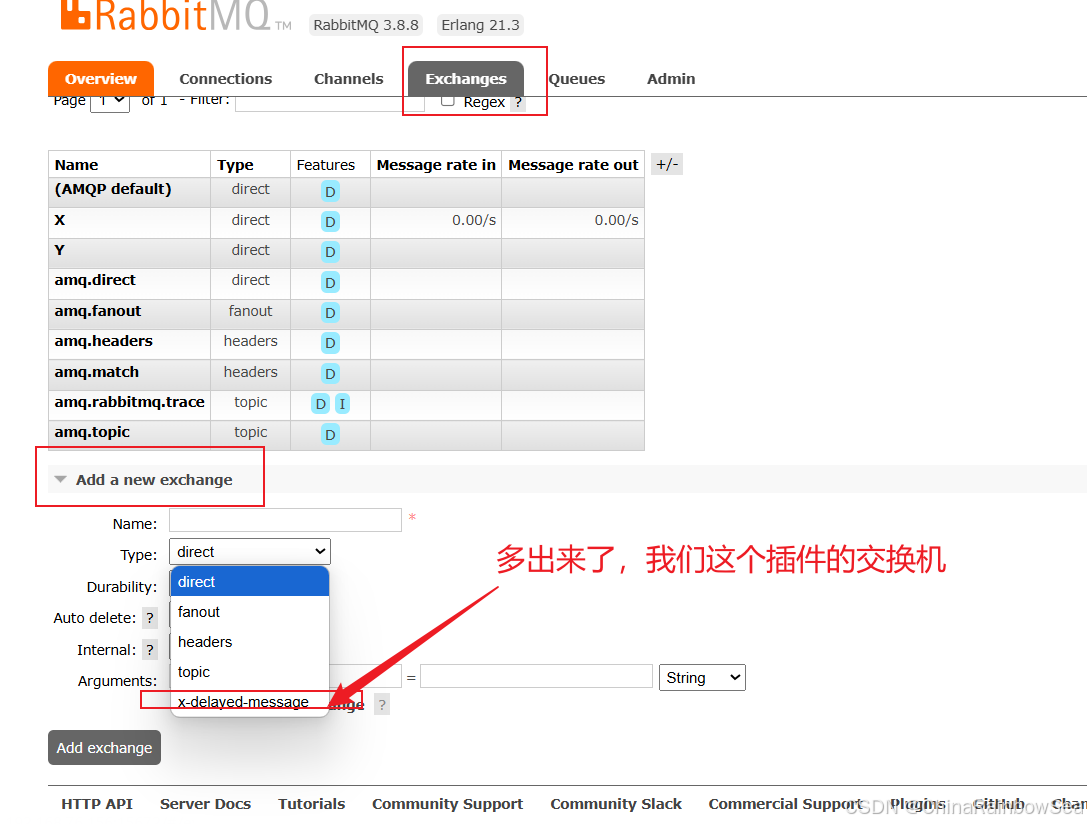
Task: Open the Commercial Support link
Action: pos(785,804)
